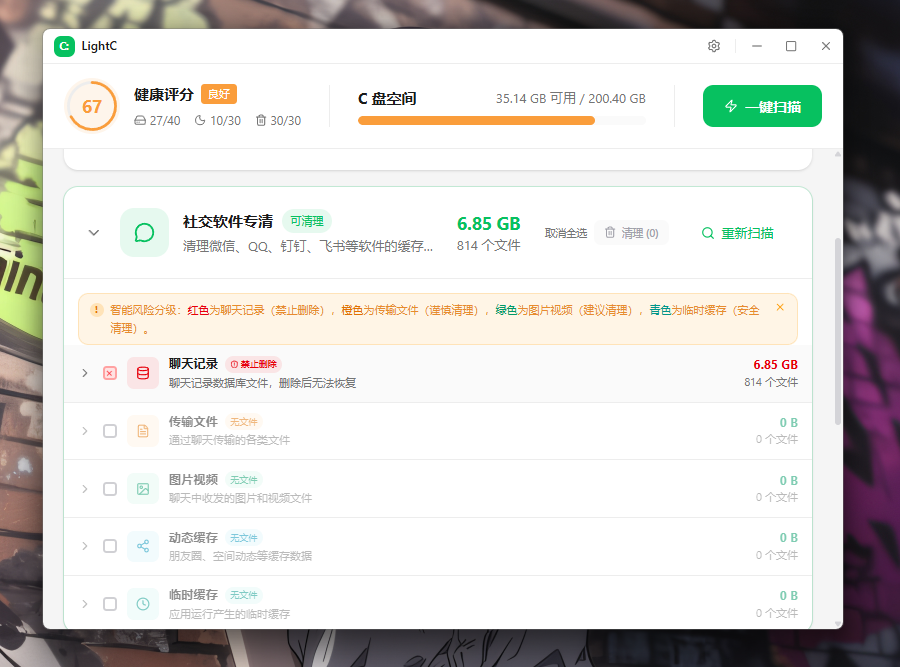This screenshot has height=667, width=900.
Task: Expand the 临时缓存 row
Action: coord(85,604)
